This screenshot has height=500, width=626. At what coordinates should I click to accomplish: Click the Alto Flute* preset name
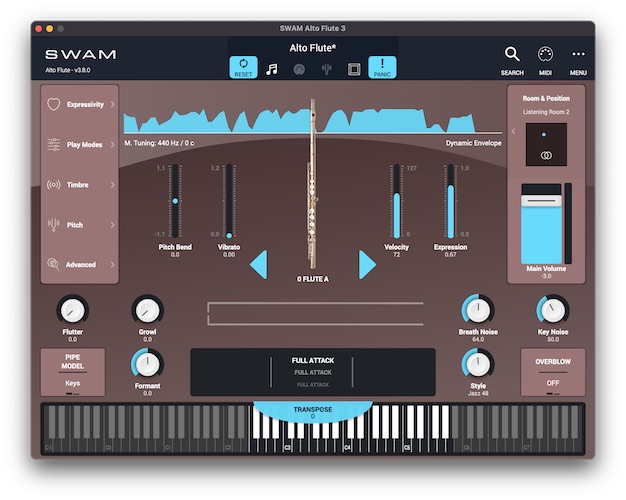click(313, 48)
